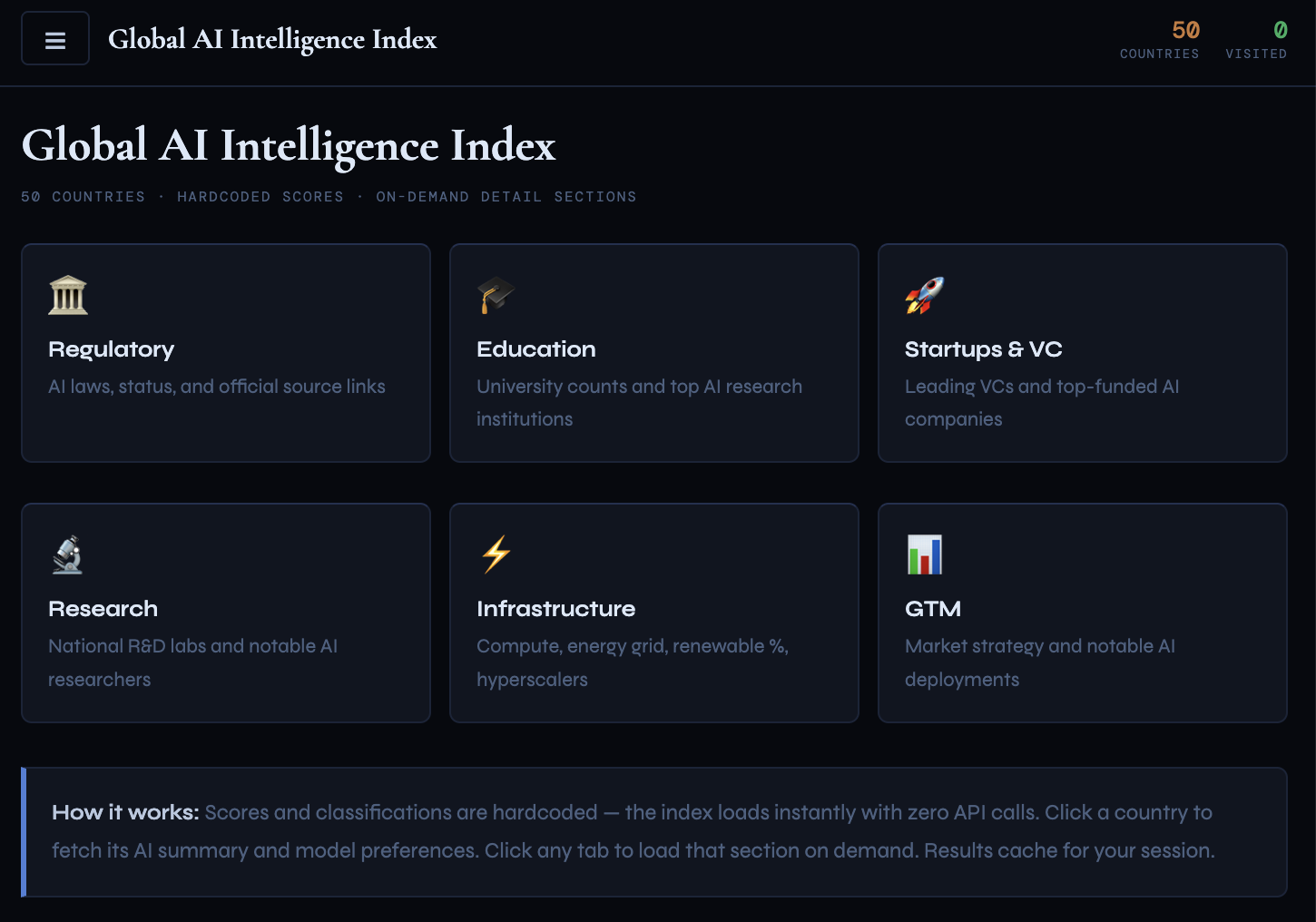Click the Startups rocket icon
1316x922 pixels.
point(925,296)
